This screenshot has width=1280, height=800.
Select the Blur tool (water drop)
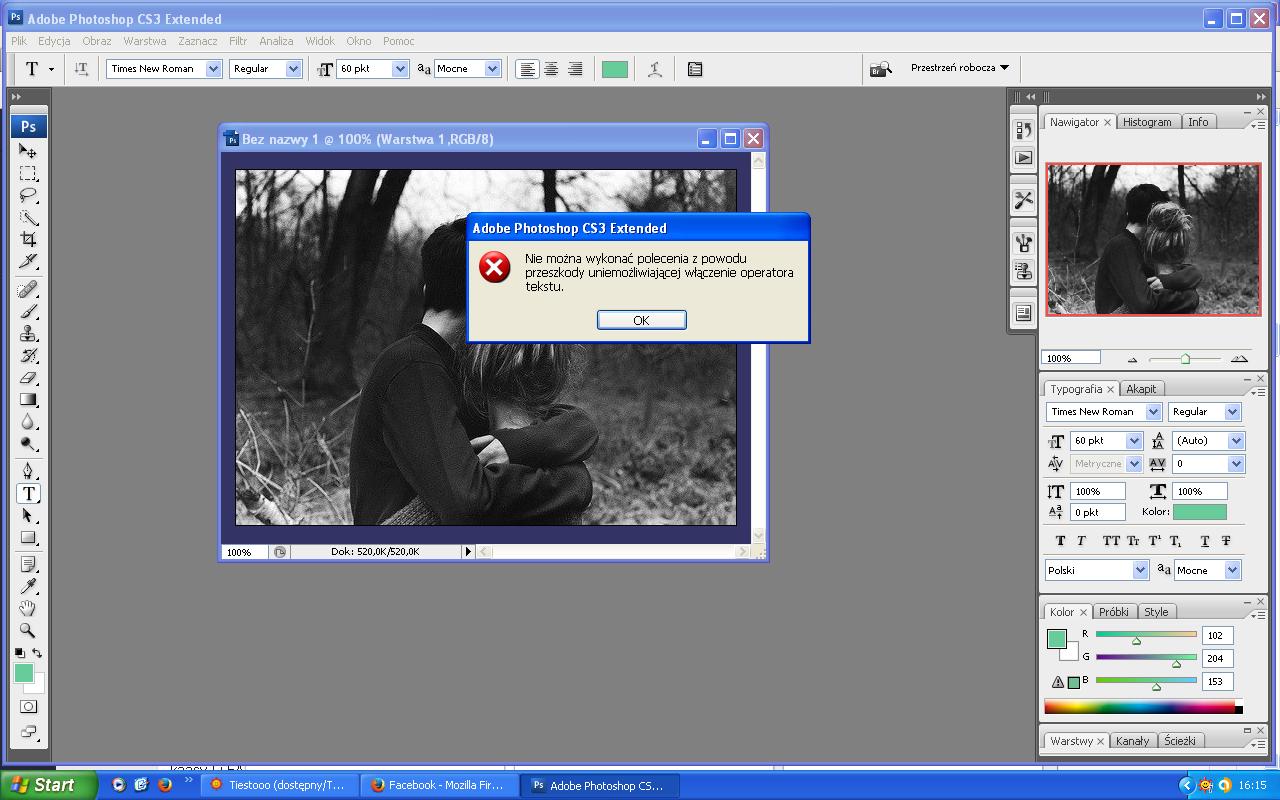point(29,422)
